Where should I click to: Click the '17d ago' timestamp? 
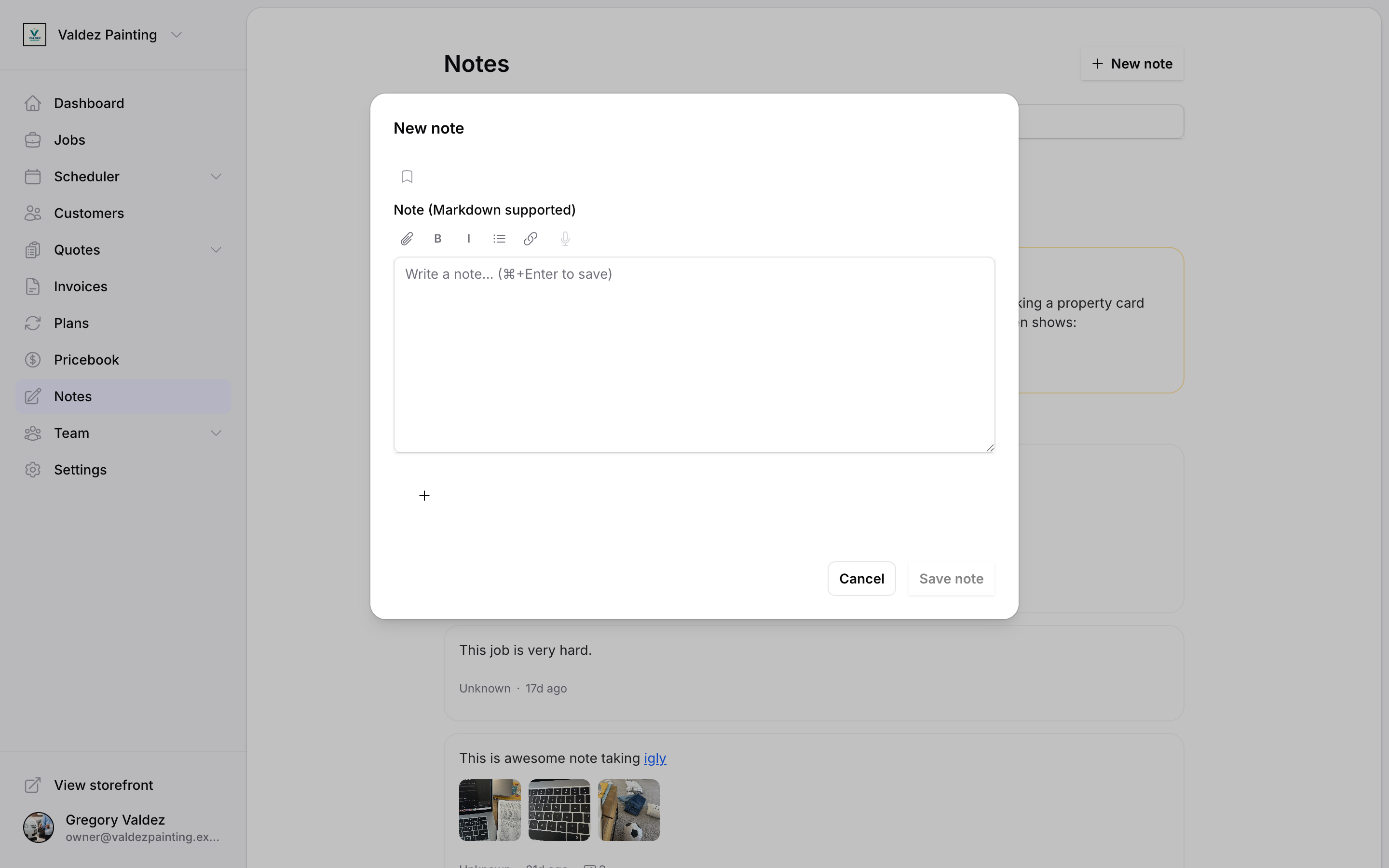click(546, 689)
